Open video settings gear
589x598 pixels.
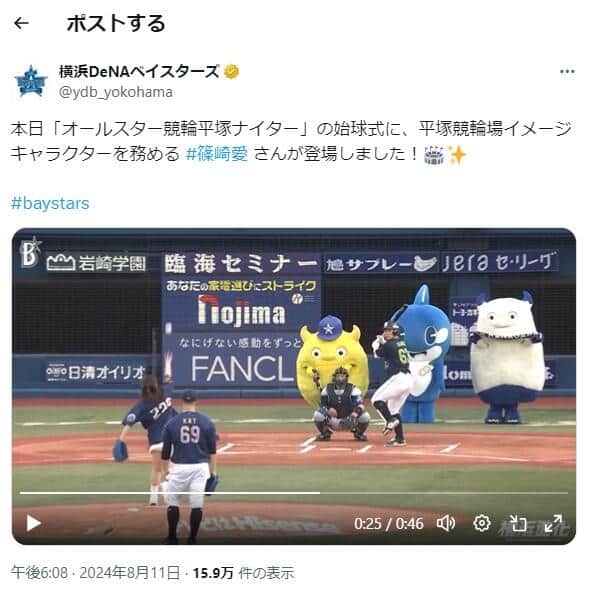coord(482,523)
